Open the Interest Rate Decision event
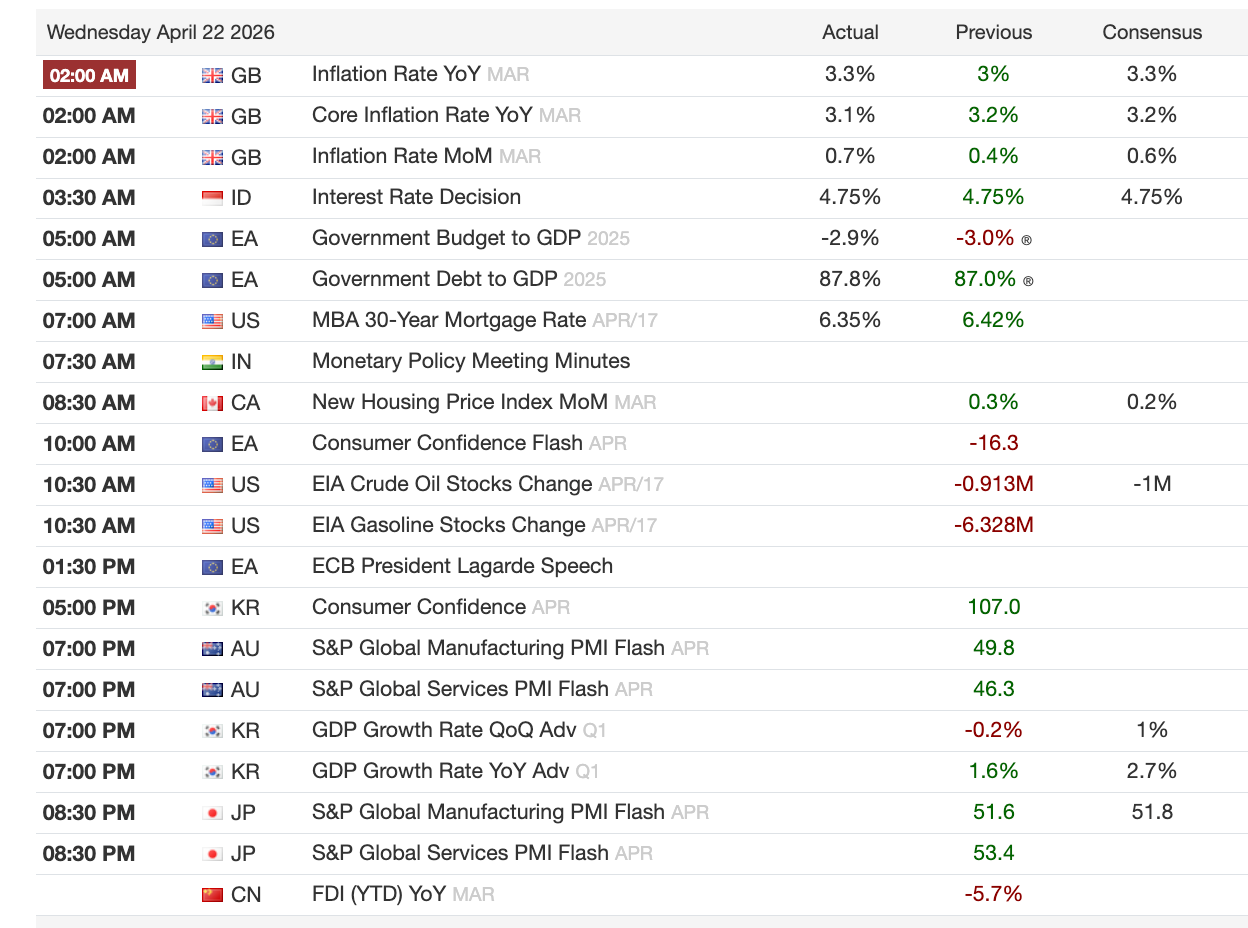Viewport: 1248px width, 928px height. point(416,197)
